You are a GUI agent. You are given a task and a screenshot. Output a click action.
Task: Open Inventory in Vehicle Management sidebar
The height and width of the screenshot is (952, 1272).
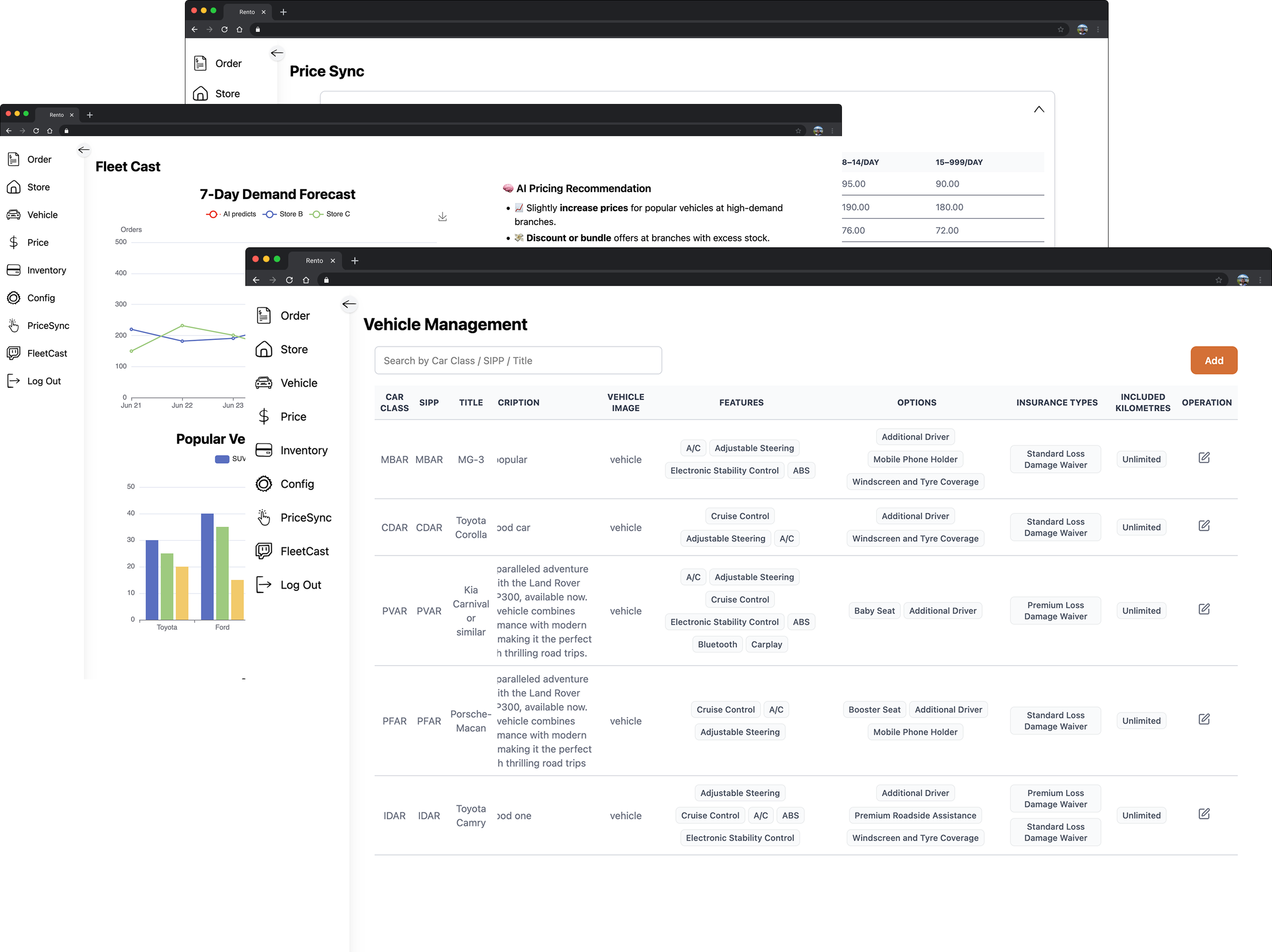pyautogui.click(x=292, y=450)
